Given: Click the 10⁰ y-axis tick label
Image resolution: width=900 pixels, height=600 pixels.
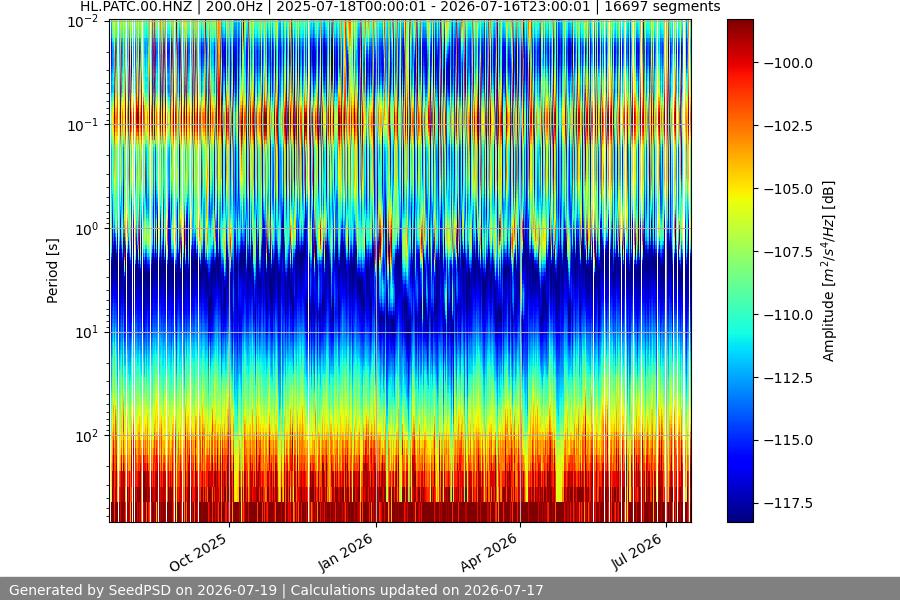Looking at the screenshot, I should (87, 229).
